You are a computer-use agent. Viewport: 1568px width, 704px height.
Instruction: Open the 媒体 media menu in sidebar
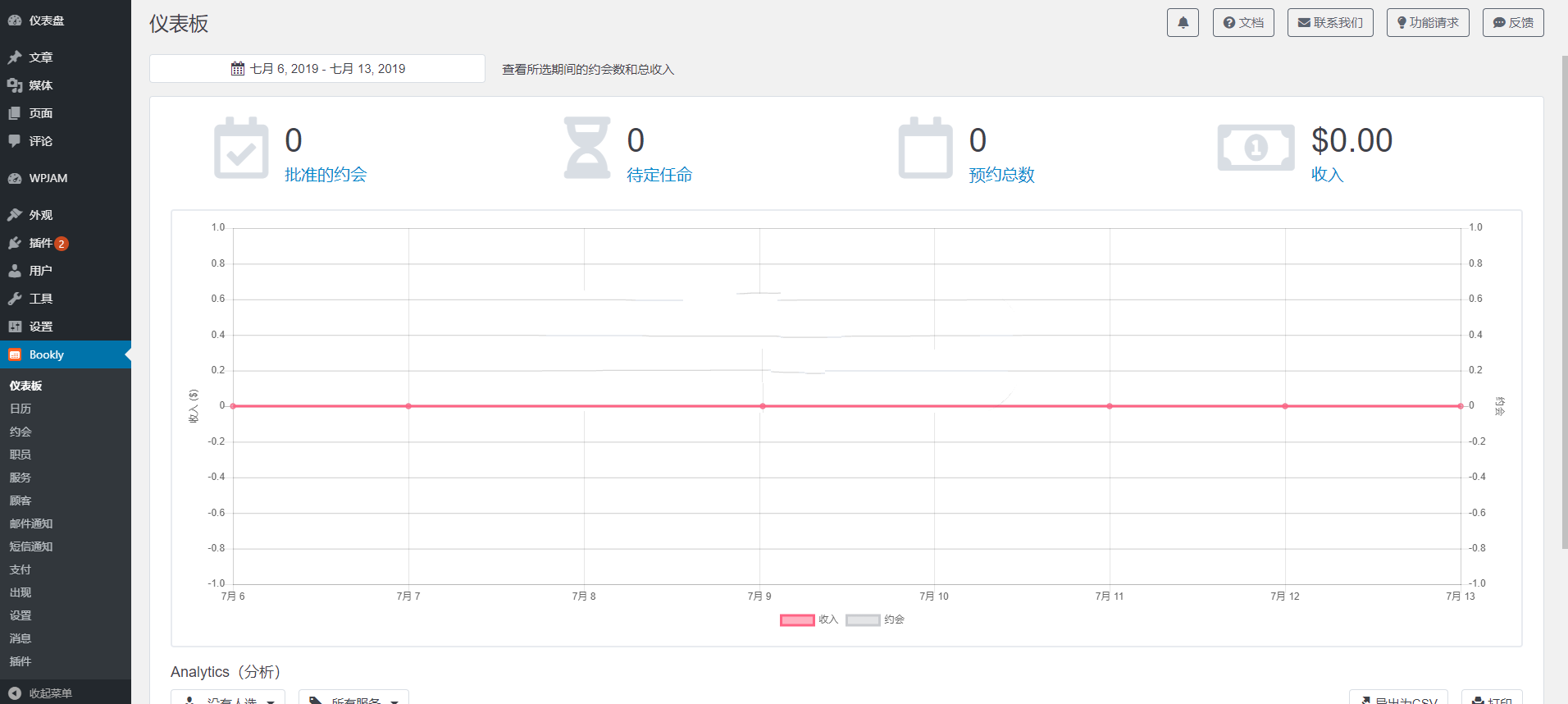click(41, 85)
